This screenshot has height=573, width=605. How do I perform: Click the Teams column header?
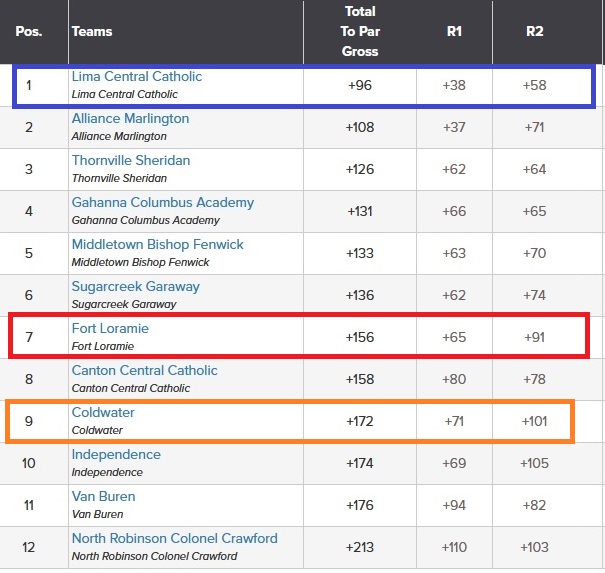pos(92,31)
